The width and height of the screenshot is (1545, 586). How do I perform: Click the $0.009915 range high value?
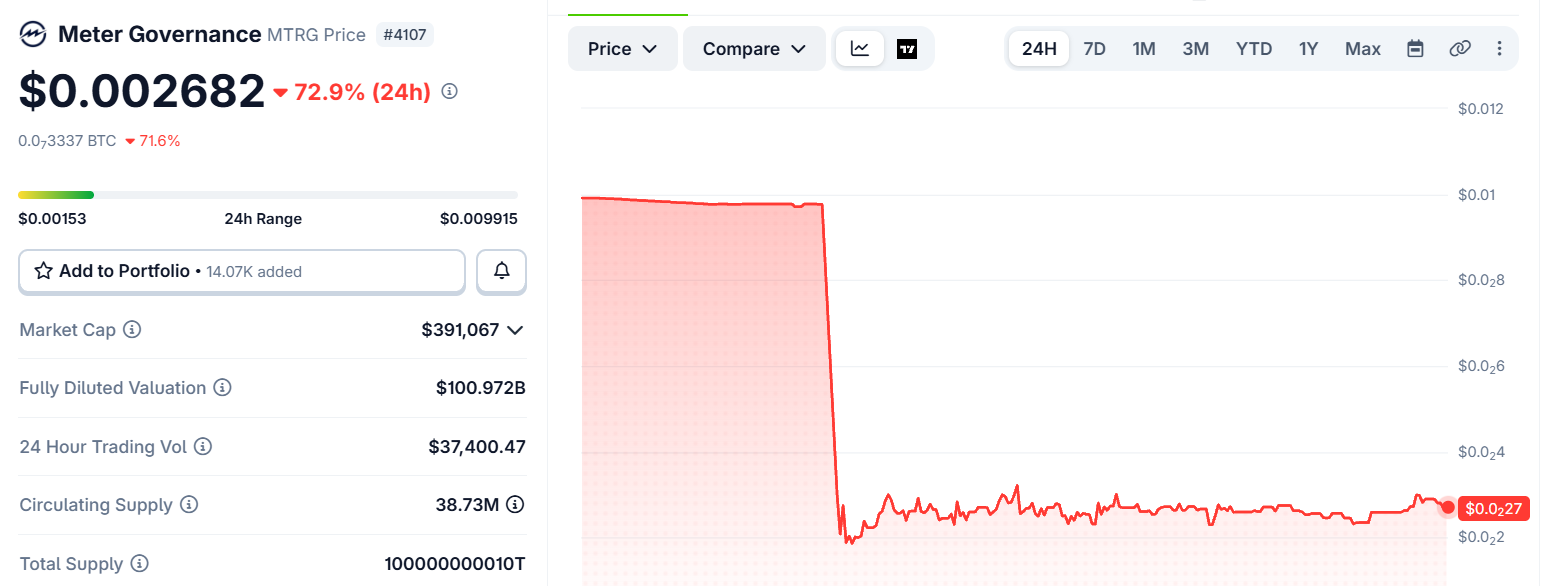pos(479,219)
